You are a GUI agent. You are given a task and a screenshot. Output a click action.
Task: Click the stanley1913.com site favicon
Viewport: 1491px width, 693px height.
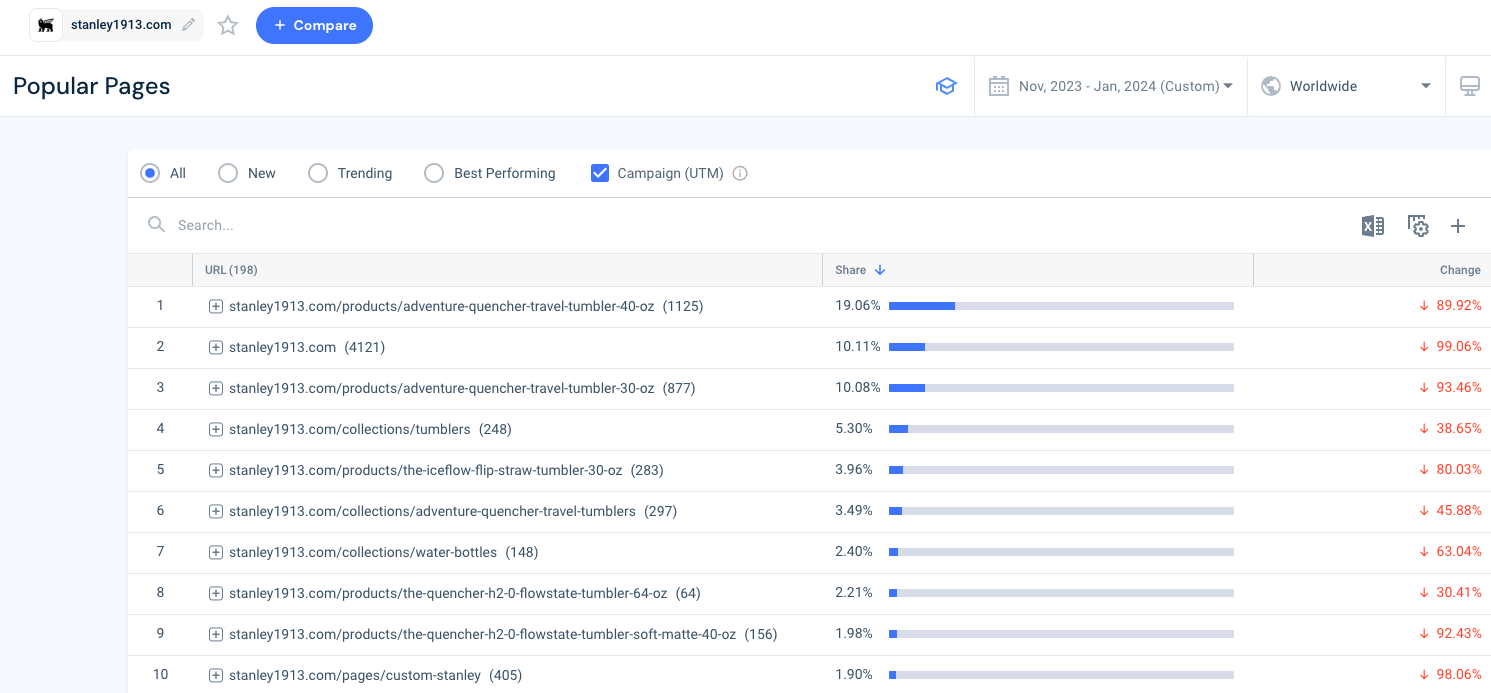46,25
